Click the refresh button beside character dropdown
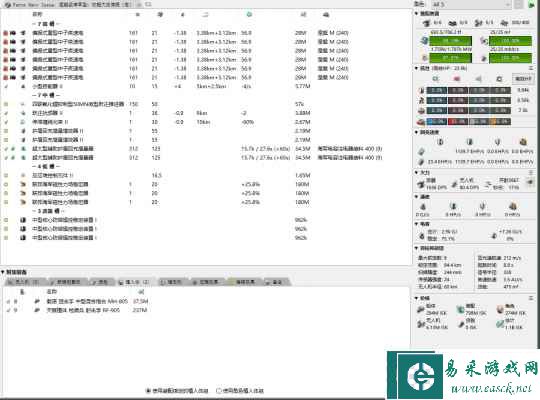 (519, 4)
